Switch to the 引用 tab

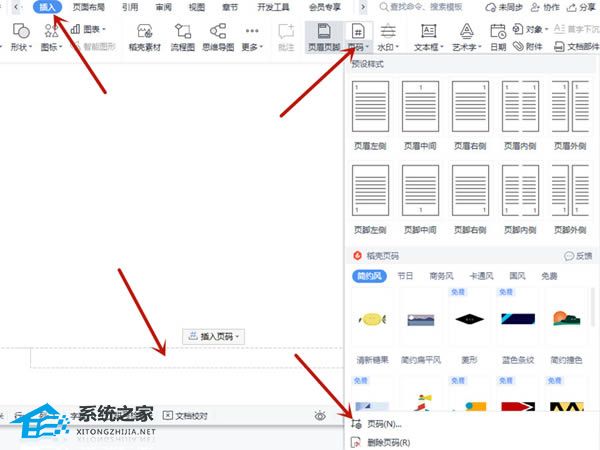pos(130,7)
